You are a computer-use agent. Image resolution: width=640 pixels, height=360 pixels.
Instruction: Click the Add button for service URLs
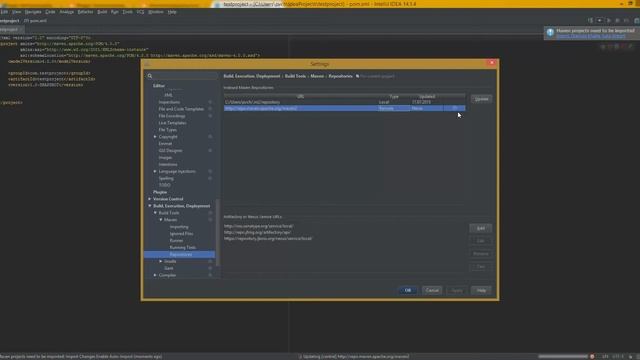[481, 228]
